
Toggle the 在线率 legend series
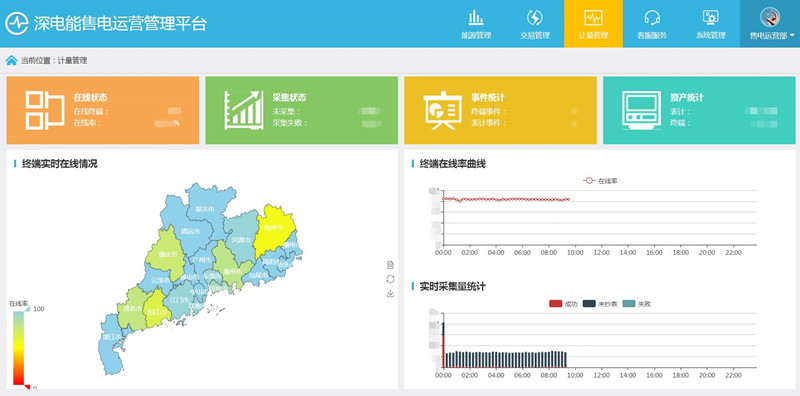click(x=601, y=181)
